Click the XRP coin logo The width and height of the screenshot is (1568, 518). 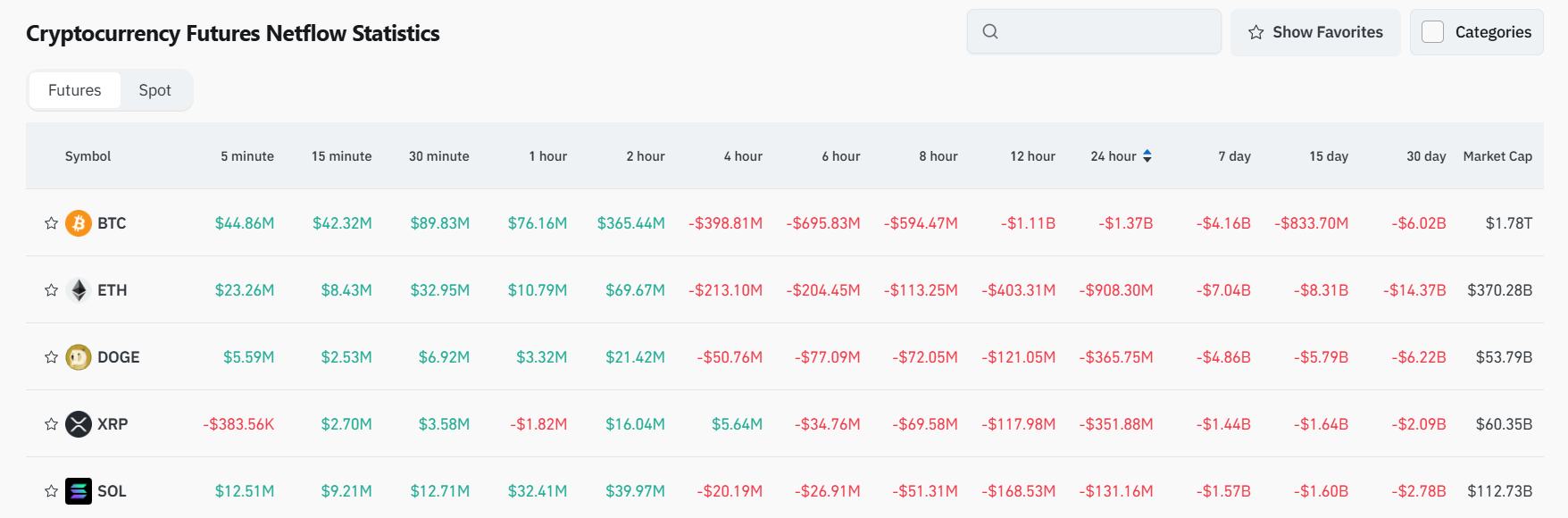(x=79, y=424)
